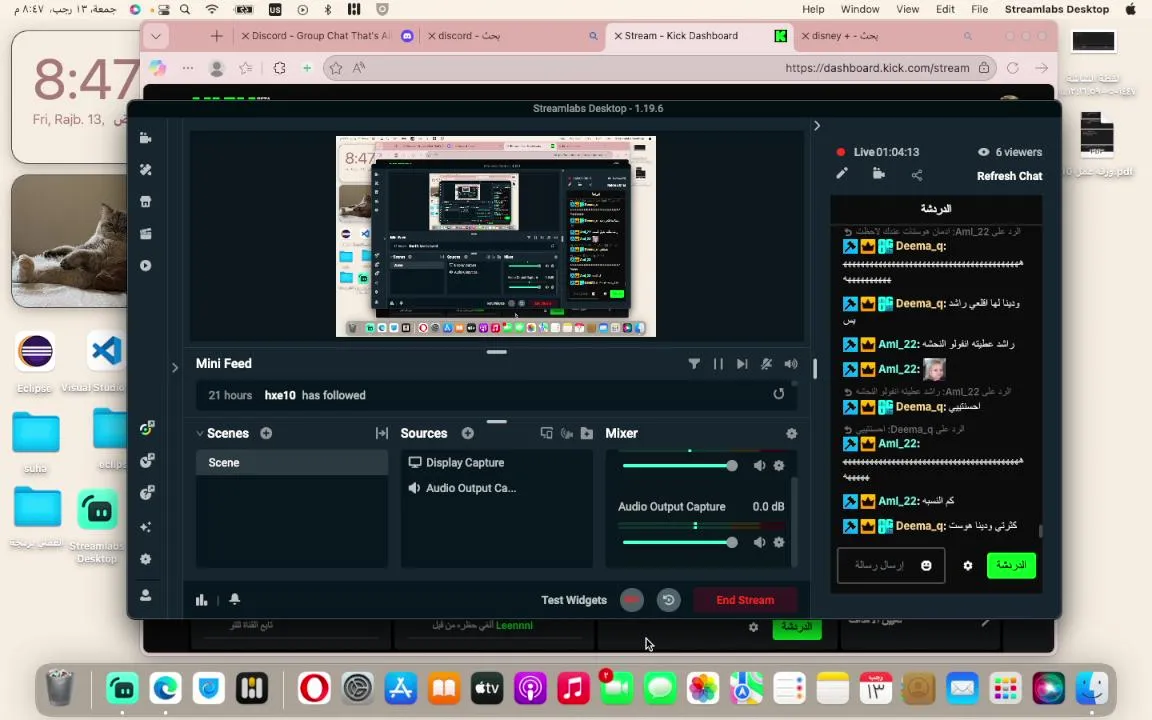Viewport: 1152px width, 720px height.
Task: Mute the Audio Output Capture mixer track
Action: pyautogui.click(x=759, y=542)
